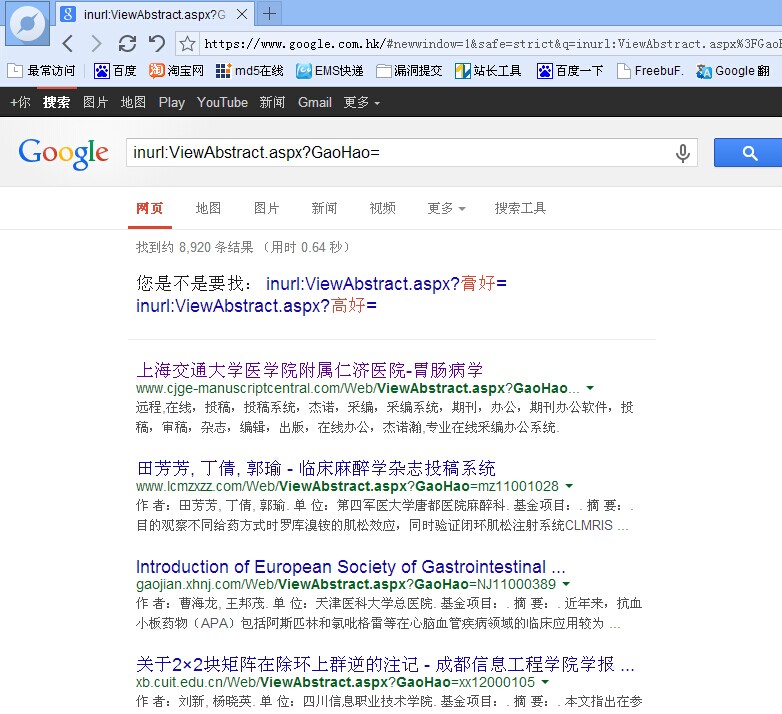Open result 关于2×2块矩阵在除环上群逆的注记
Viewport: 782px width, 714px height.
(385, 664)
